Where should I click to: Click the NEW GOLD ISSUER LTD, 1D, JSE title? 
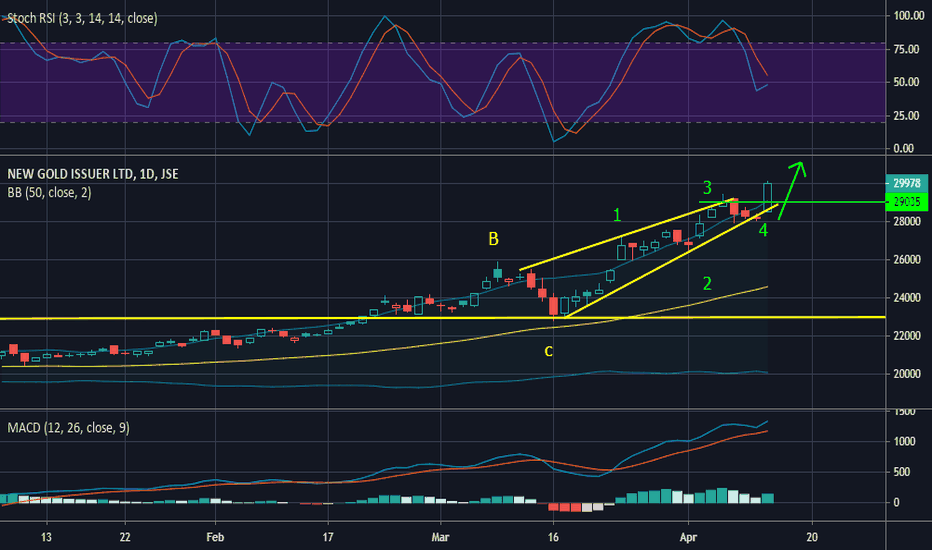[x=93, y=174]
